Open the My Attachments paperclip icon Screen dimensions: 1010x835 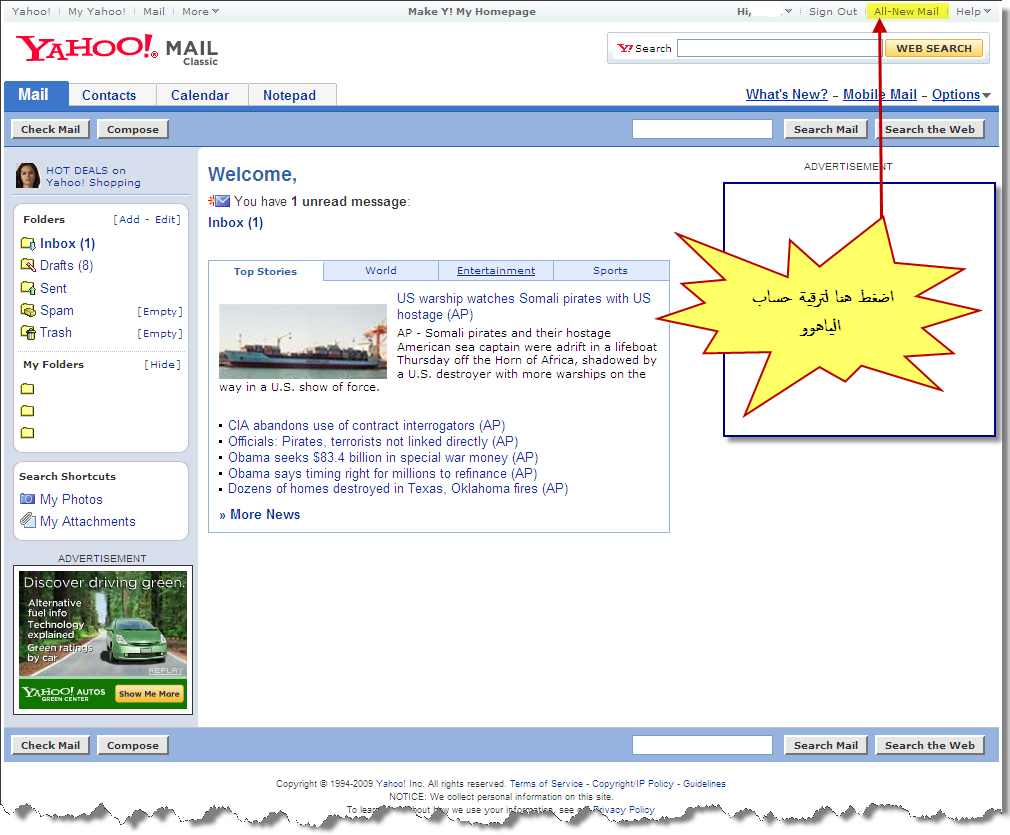click(27, 520)
